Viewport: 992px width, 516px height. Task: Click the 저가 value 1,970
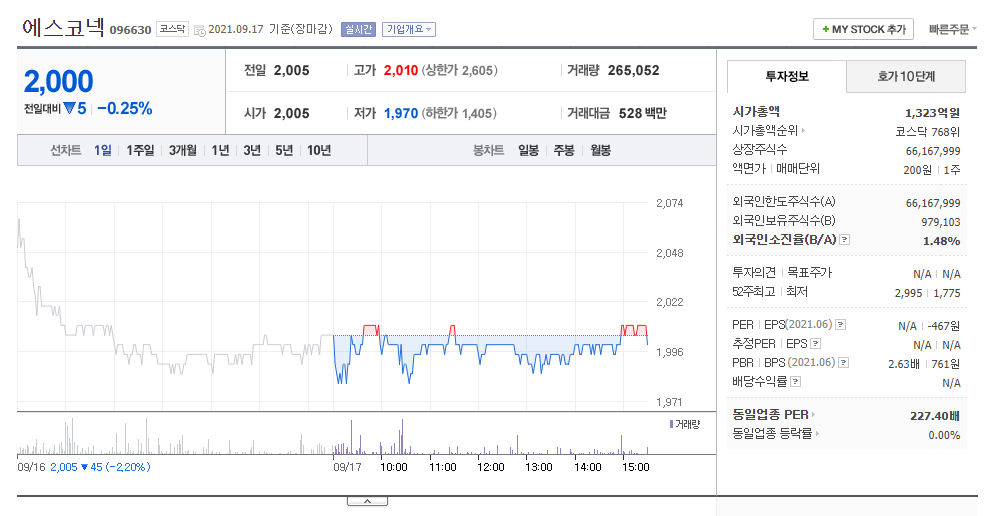click(x=400, y=113)
